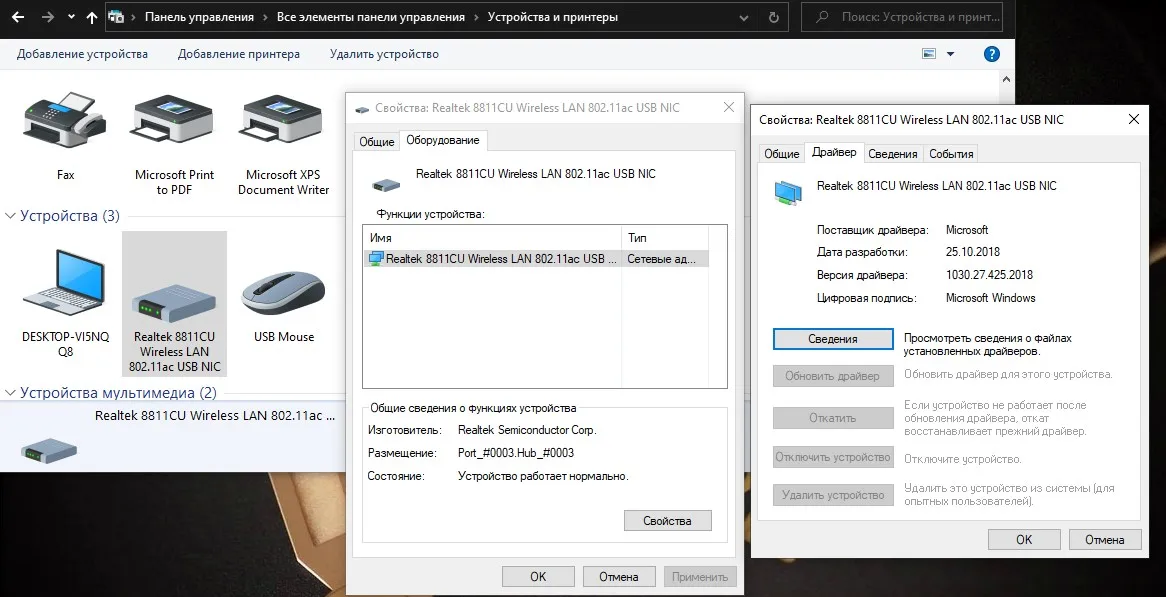Click Свойства button in hardware tab

tap(667, 520)
